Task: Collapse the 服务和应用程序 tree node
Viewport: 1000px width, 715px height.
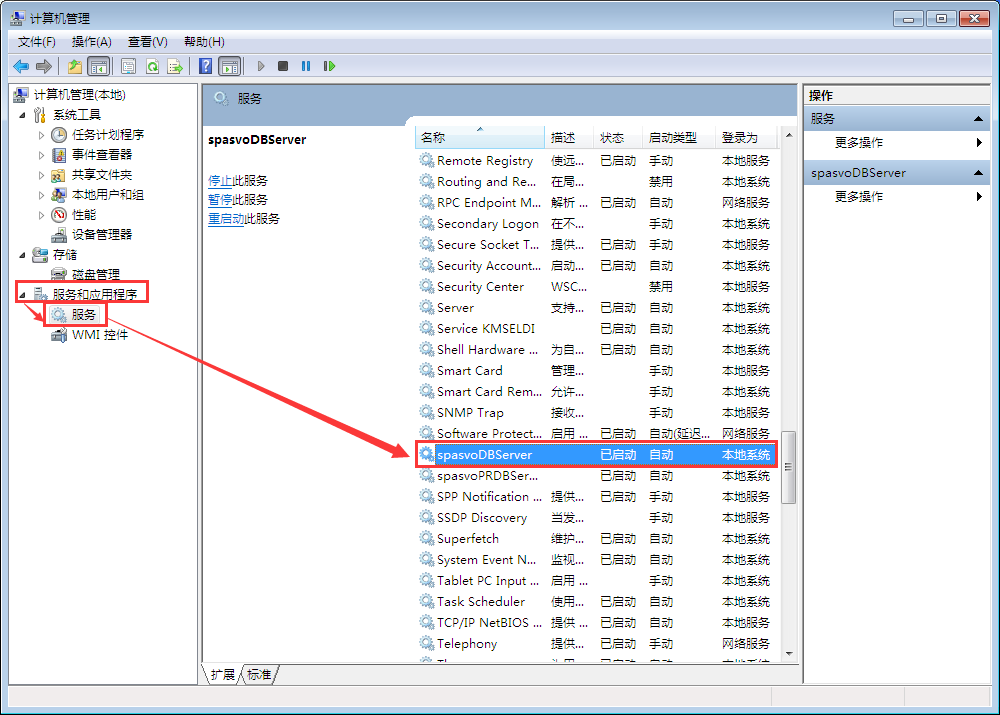Action: pos(22,294)
